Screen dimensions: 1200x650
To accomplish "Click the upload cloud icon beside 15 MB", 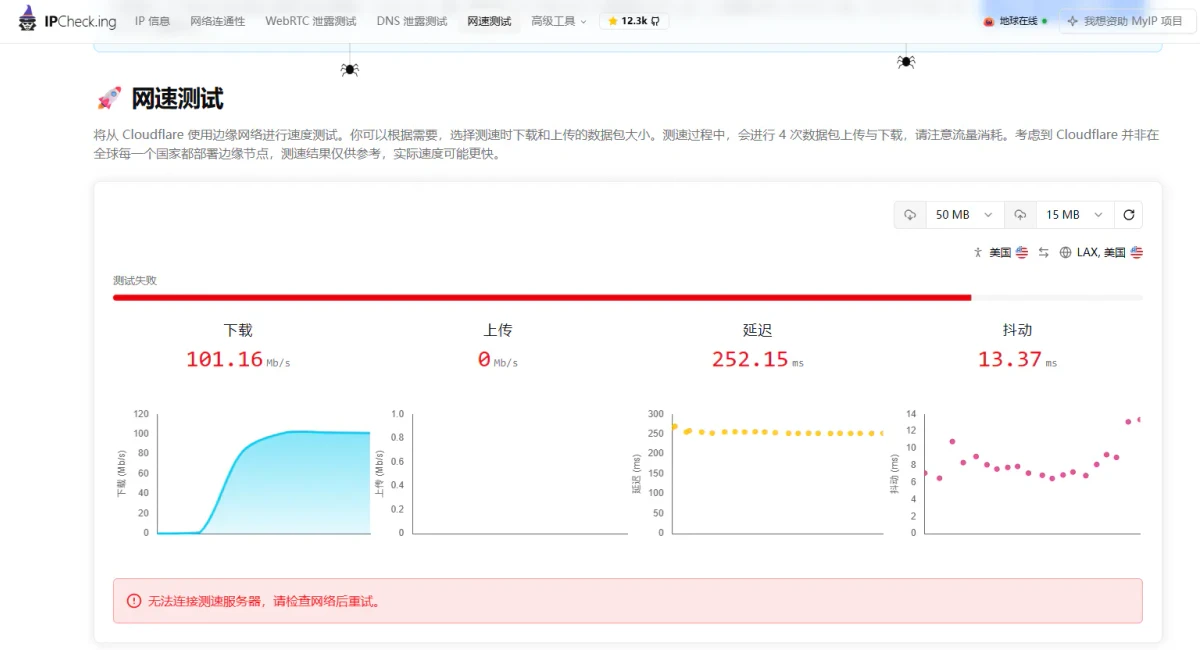I will point(1020,215).
